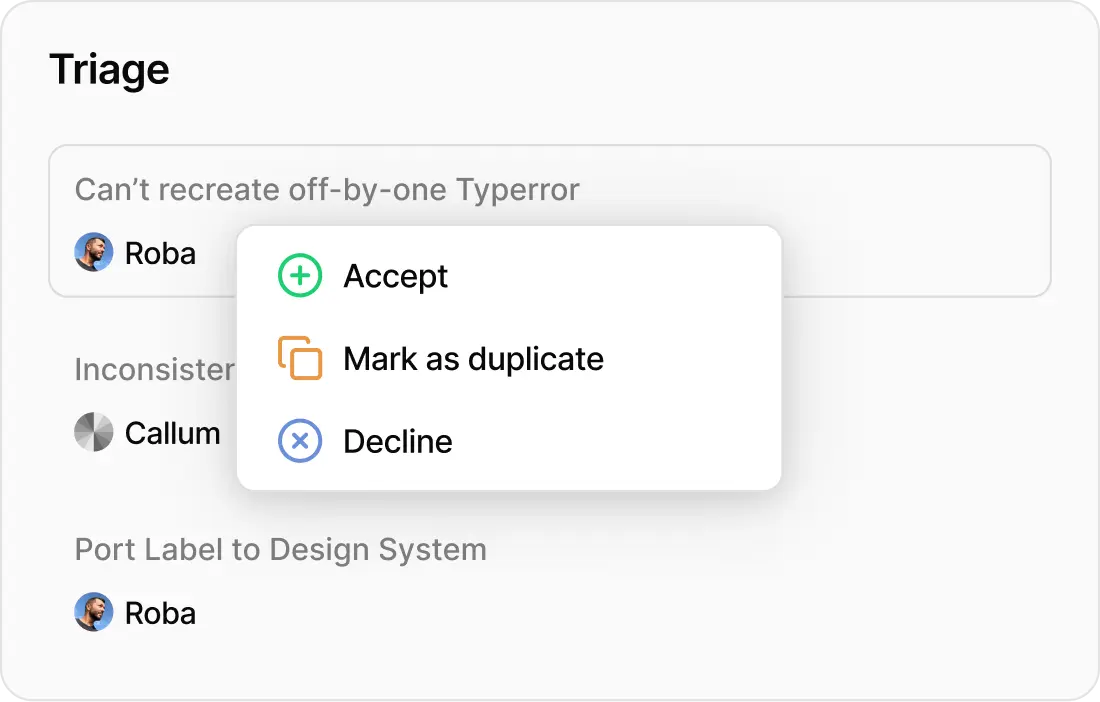Open the Can't recreate off-by-one Typerror issue
Screen dimensions: 1100x702
(328, 190)
